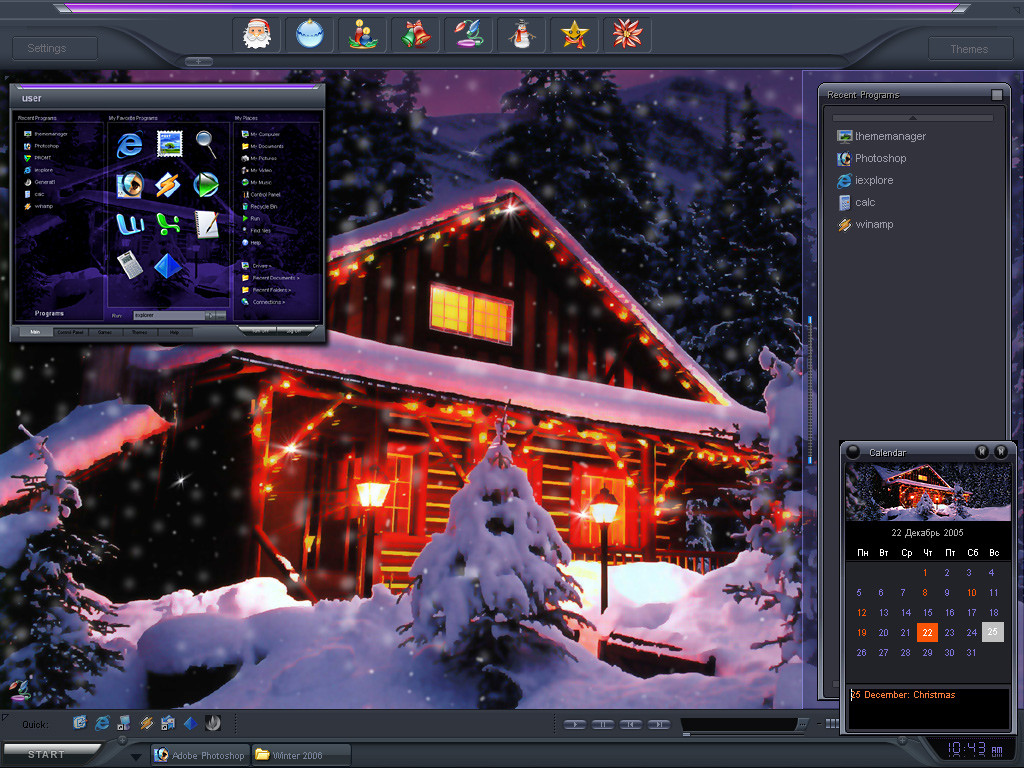Select the Main tab in user menu
Viewport: 1024px width, 768px height.
point(35,332)
